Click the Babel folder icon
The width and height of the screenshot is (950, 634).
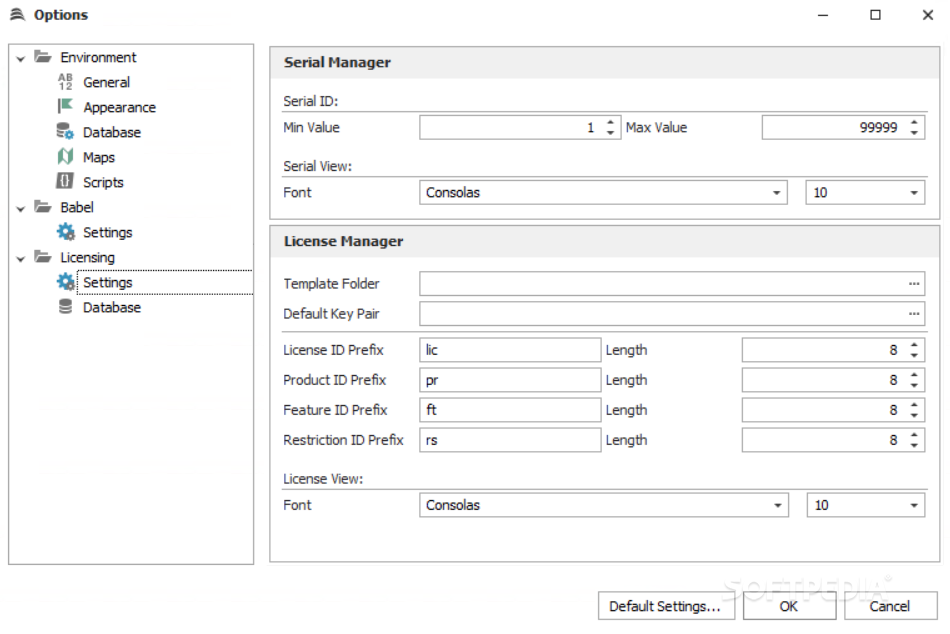point(42,207)
